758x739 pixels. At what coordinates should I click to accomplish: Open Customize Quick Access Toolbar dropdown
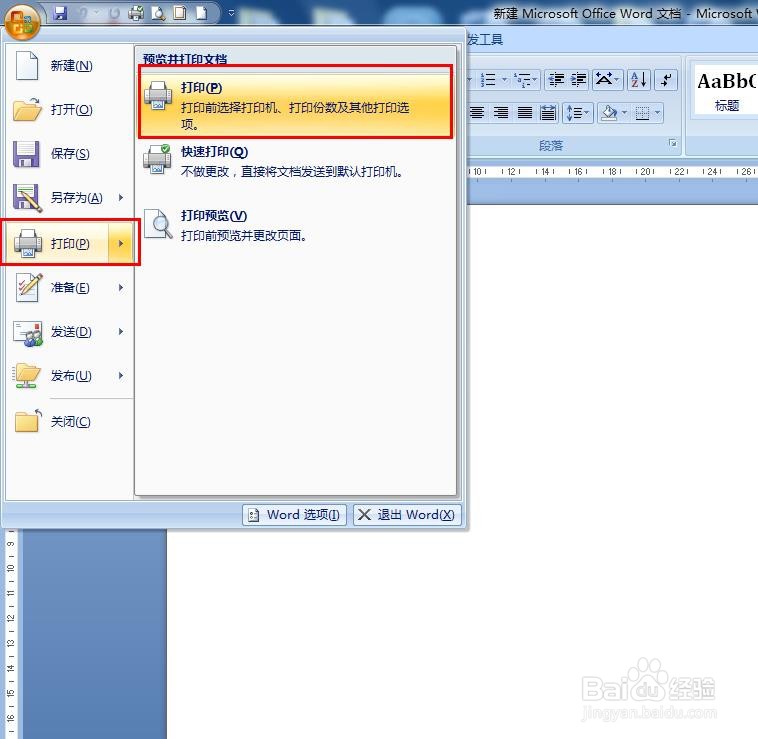point(231,13)
